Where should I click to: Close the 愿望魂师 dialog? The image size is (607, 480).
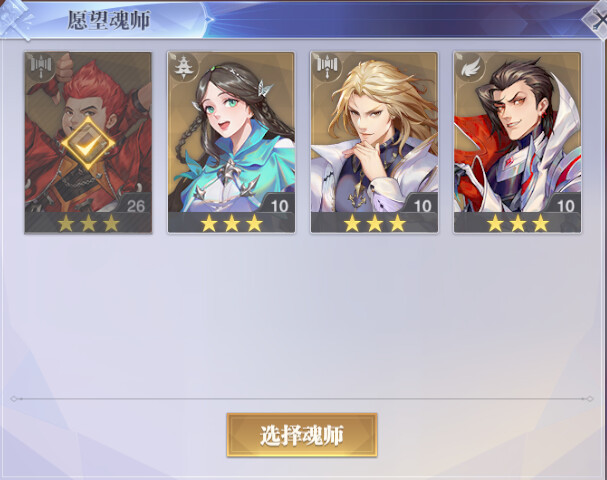point(598,19)
